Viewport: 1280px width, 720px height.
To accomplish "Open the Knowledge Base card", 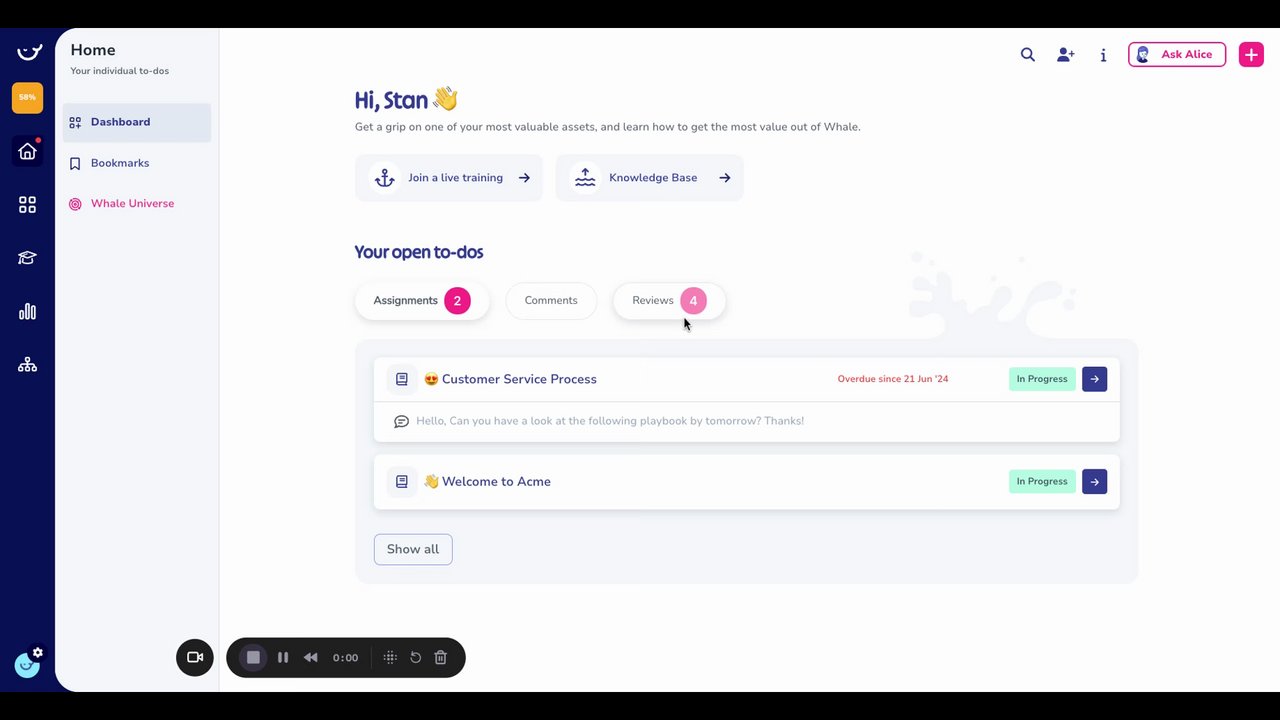I will pyautogui.click(x=650, y=178).
